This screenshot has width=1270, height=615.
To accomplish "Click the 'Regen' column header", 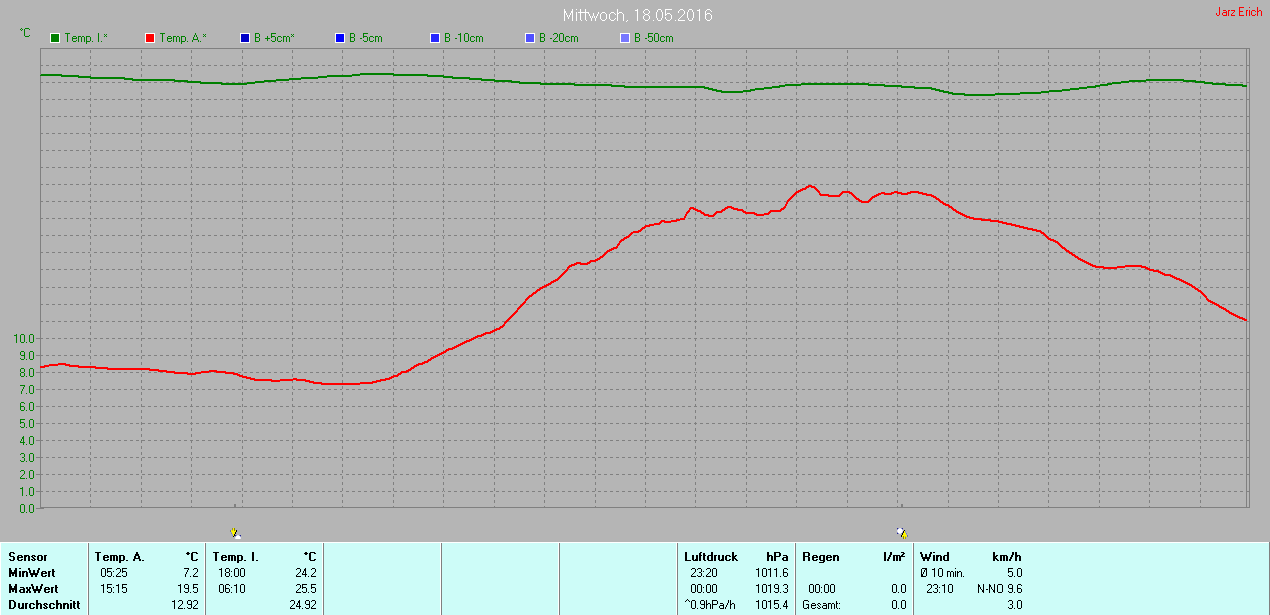I will [x=821, y=557].
